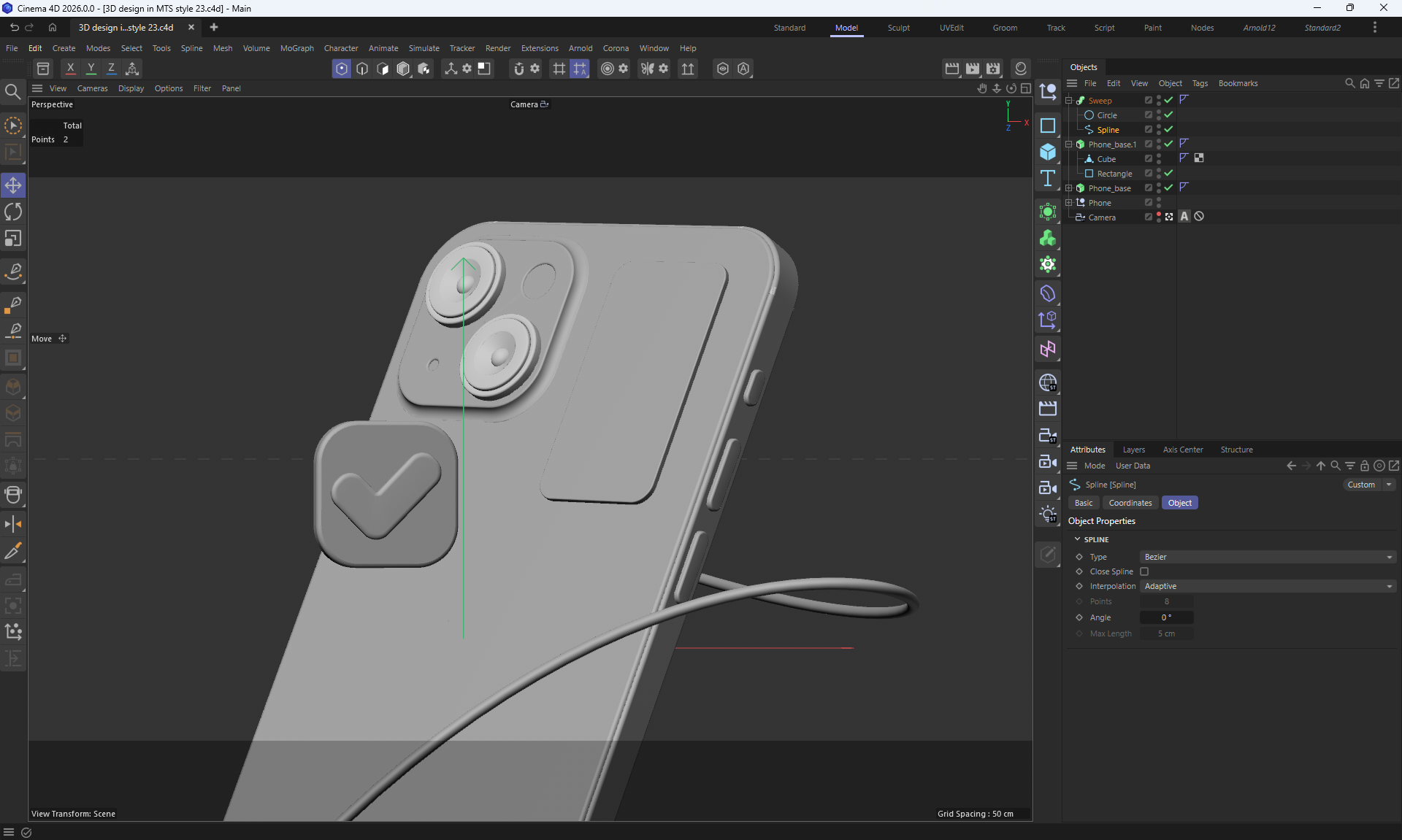Open the MoGraph menu

click(x=296, y=48)
